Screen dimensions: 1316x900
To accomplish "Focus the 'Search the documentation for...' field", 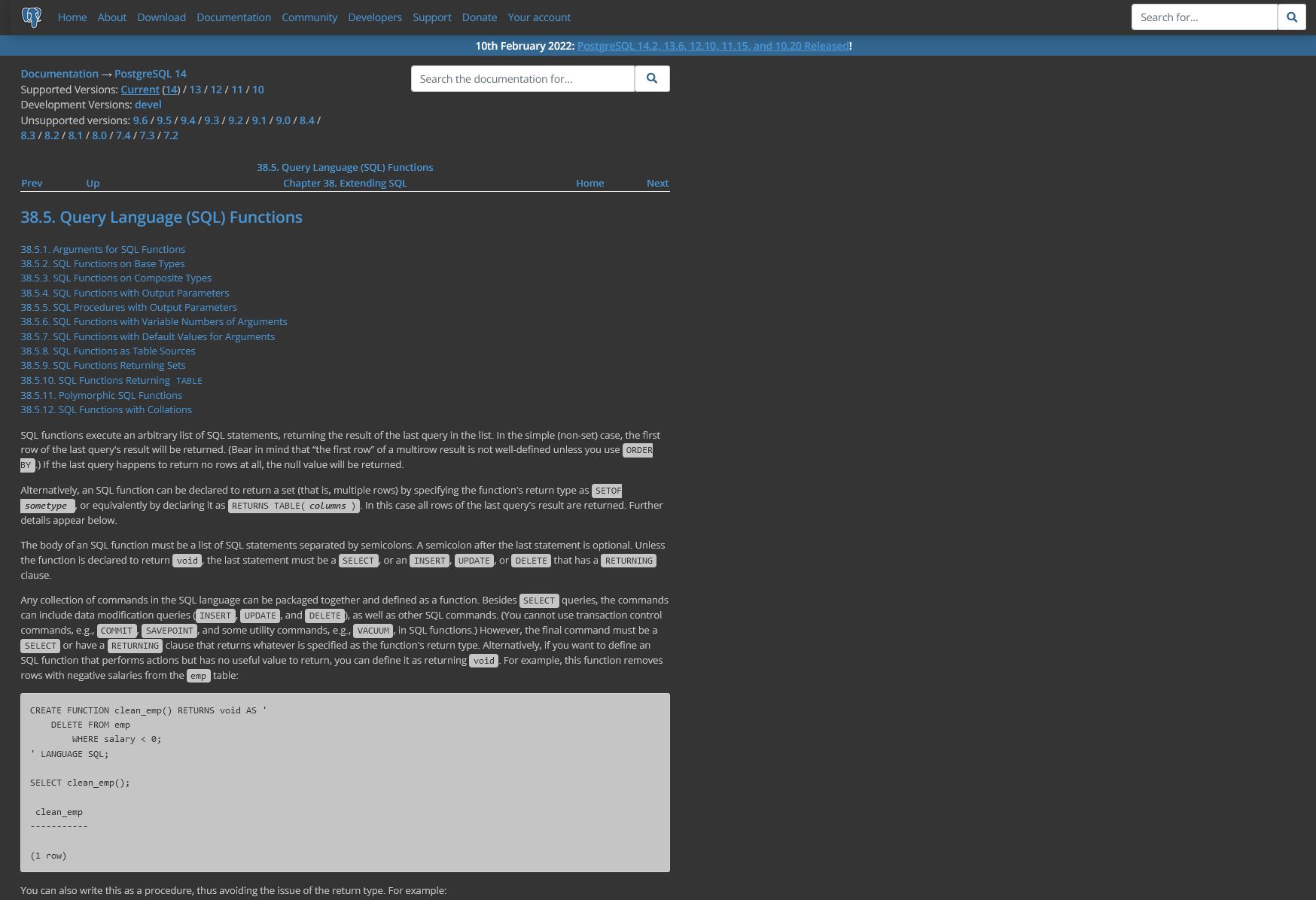I will point(522,78).
